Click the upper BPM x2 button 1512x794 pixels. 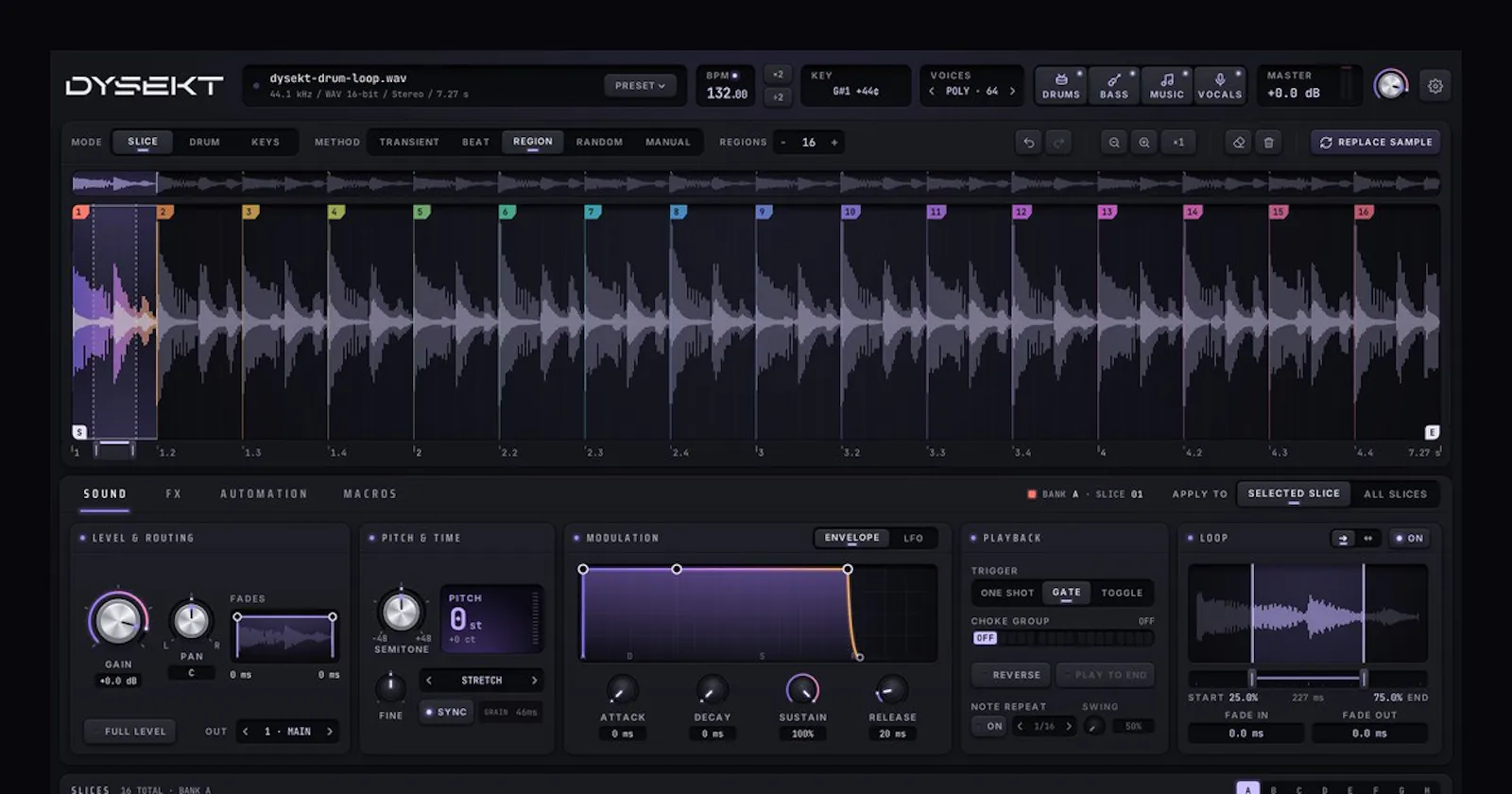(778, 75)
